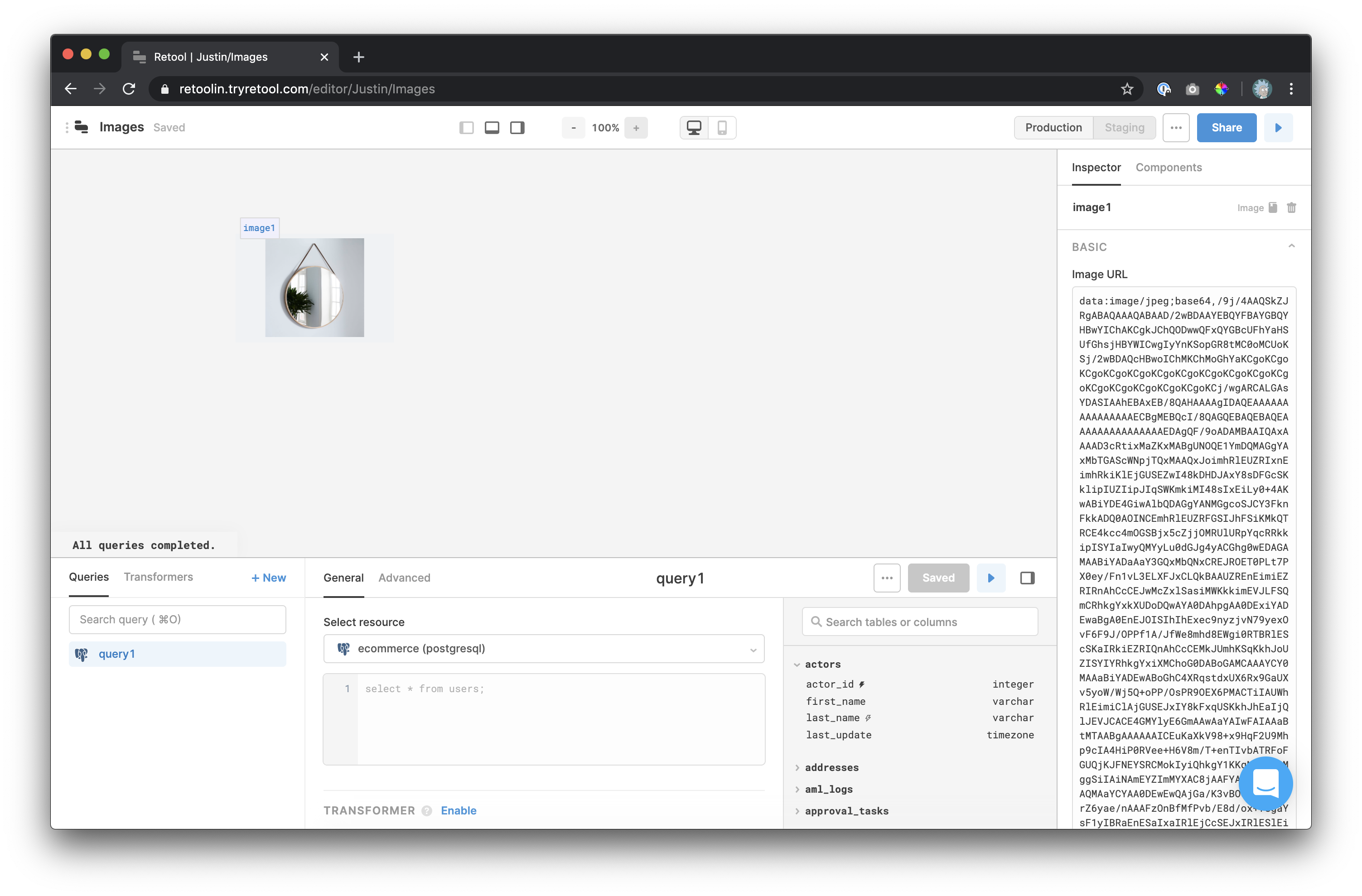Toggle the right panel layout icon

[x=517, y=128]
